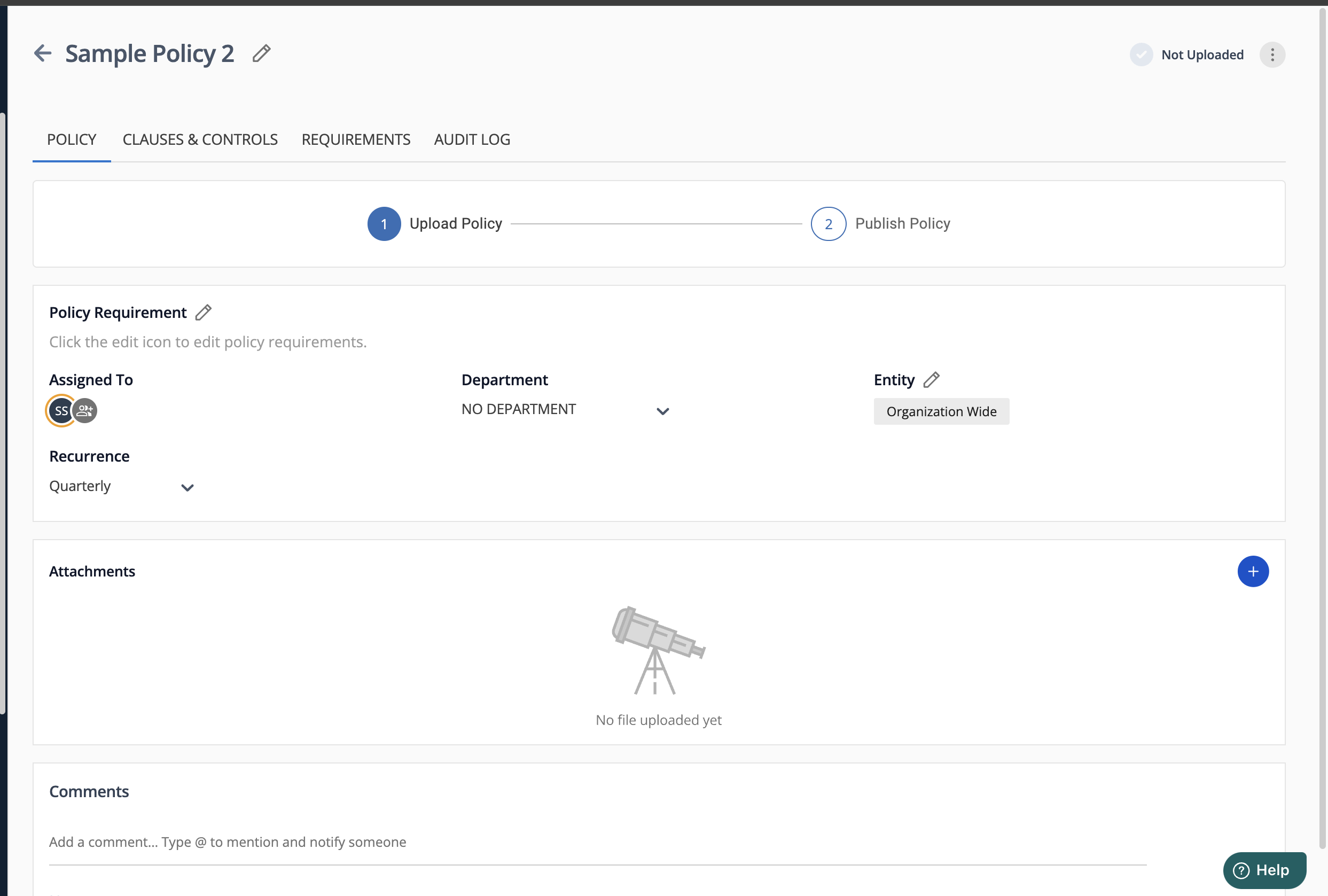Go back using the left arrow
Image resolution: width=1328 pixels, height=896 pixels.
pos(43,54)
